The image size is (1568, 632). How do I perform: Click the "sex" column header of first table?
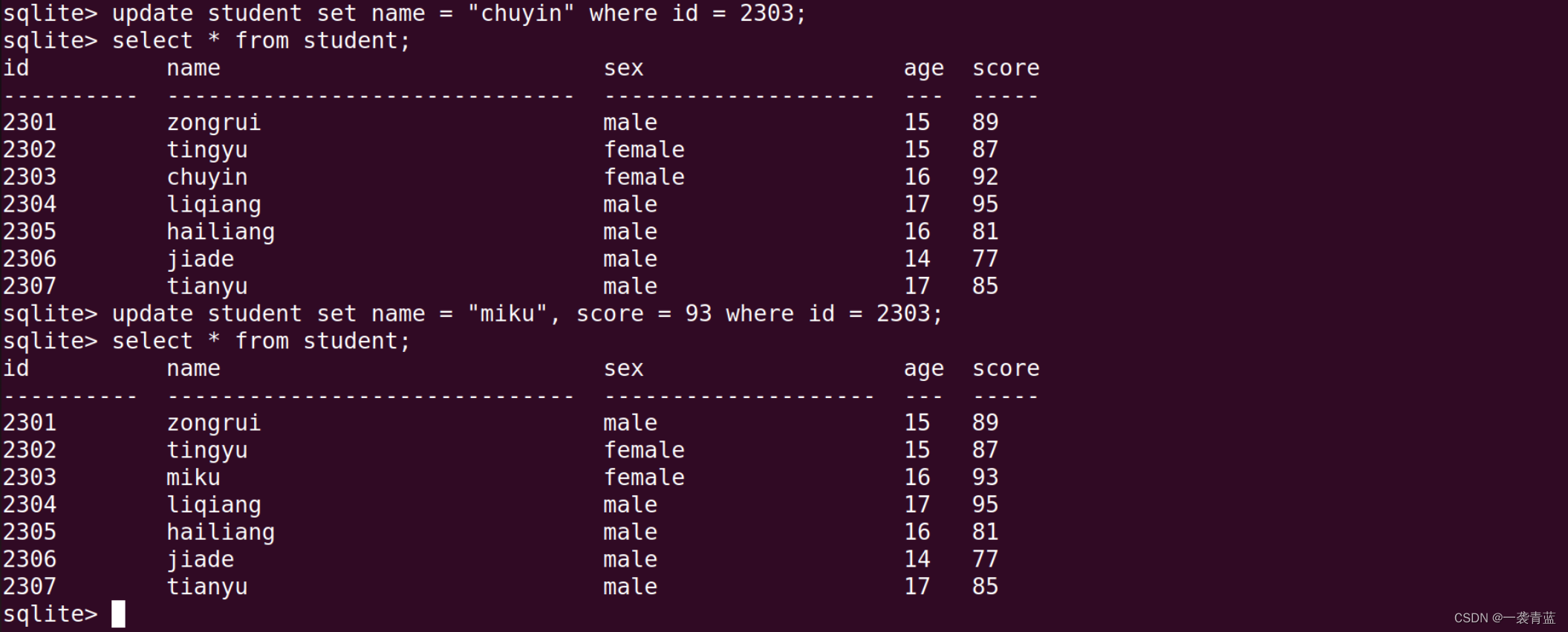[623, 68]
